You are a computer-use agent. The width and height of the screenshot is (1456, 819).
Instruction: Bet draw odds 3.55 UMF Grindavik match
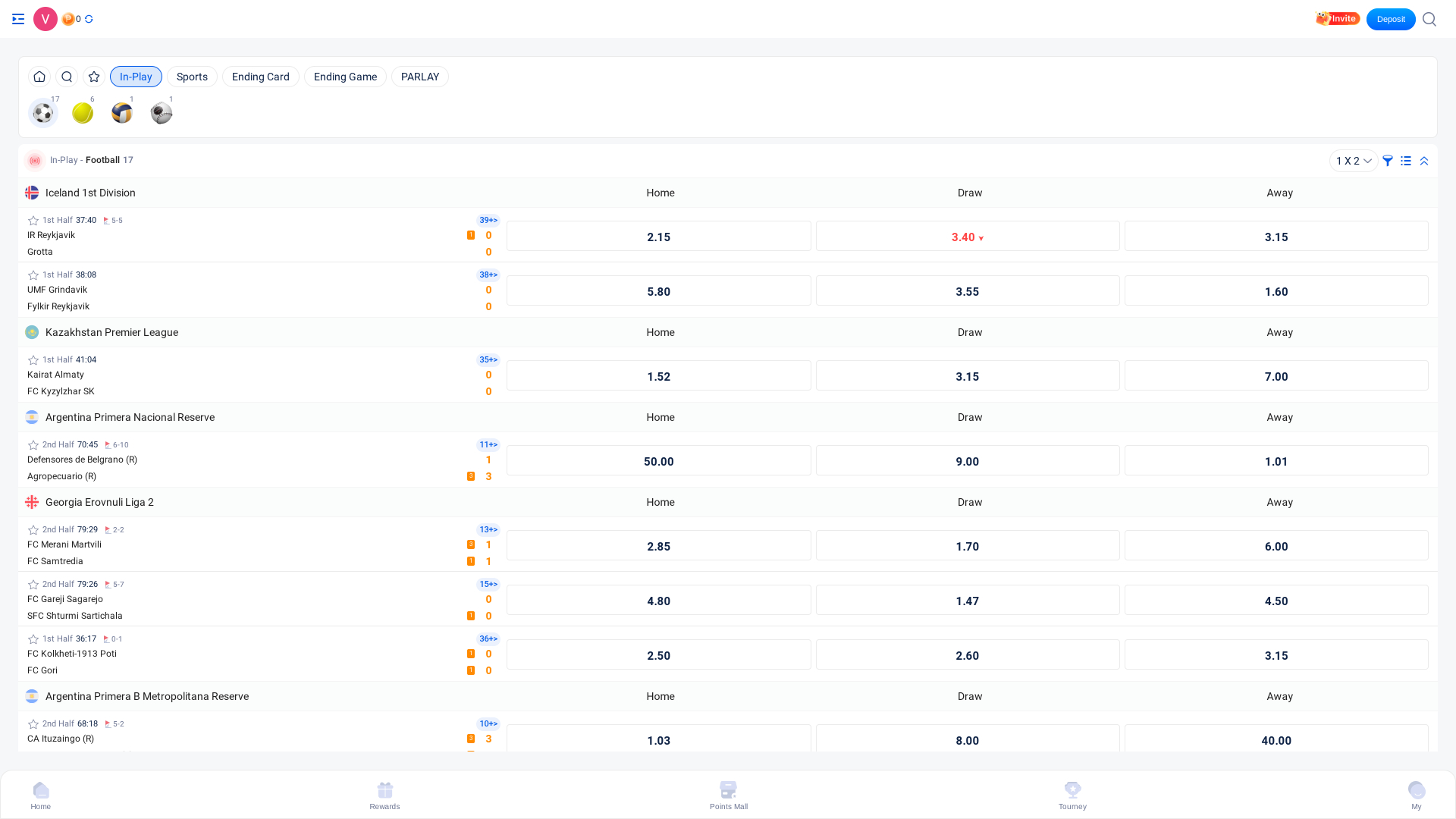point(968,290)
